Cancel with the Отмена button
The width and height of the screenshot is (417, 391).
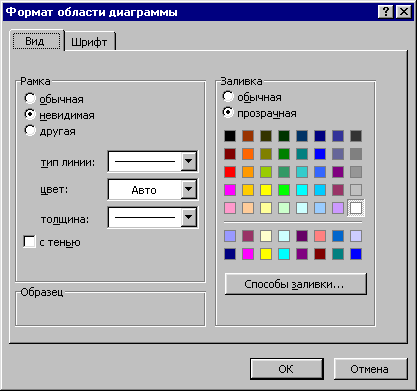[x=370, y=369]
